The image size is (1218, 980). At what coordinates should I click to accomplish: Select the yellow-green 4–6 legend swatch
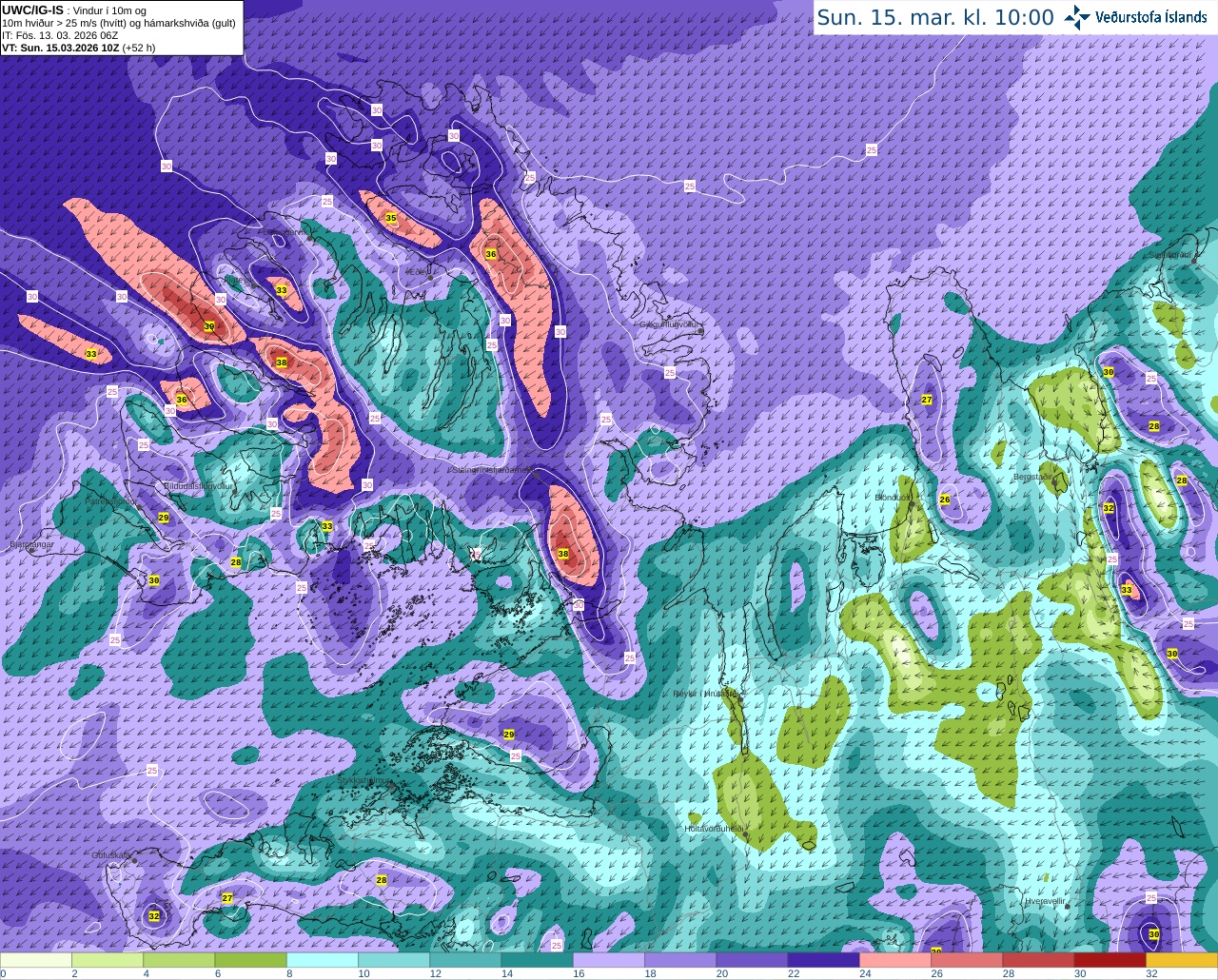click(x=179, y=959)
